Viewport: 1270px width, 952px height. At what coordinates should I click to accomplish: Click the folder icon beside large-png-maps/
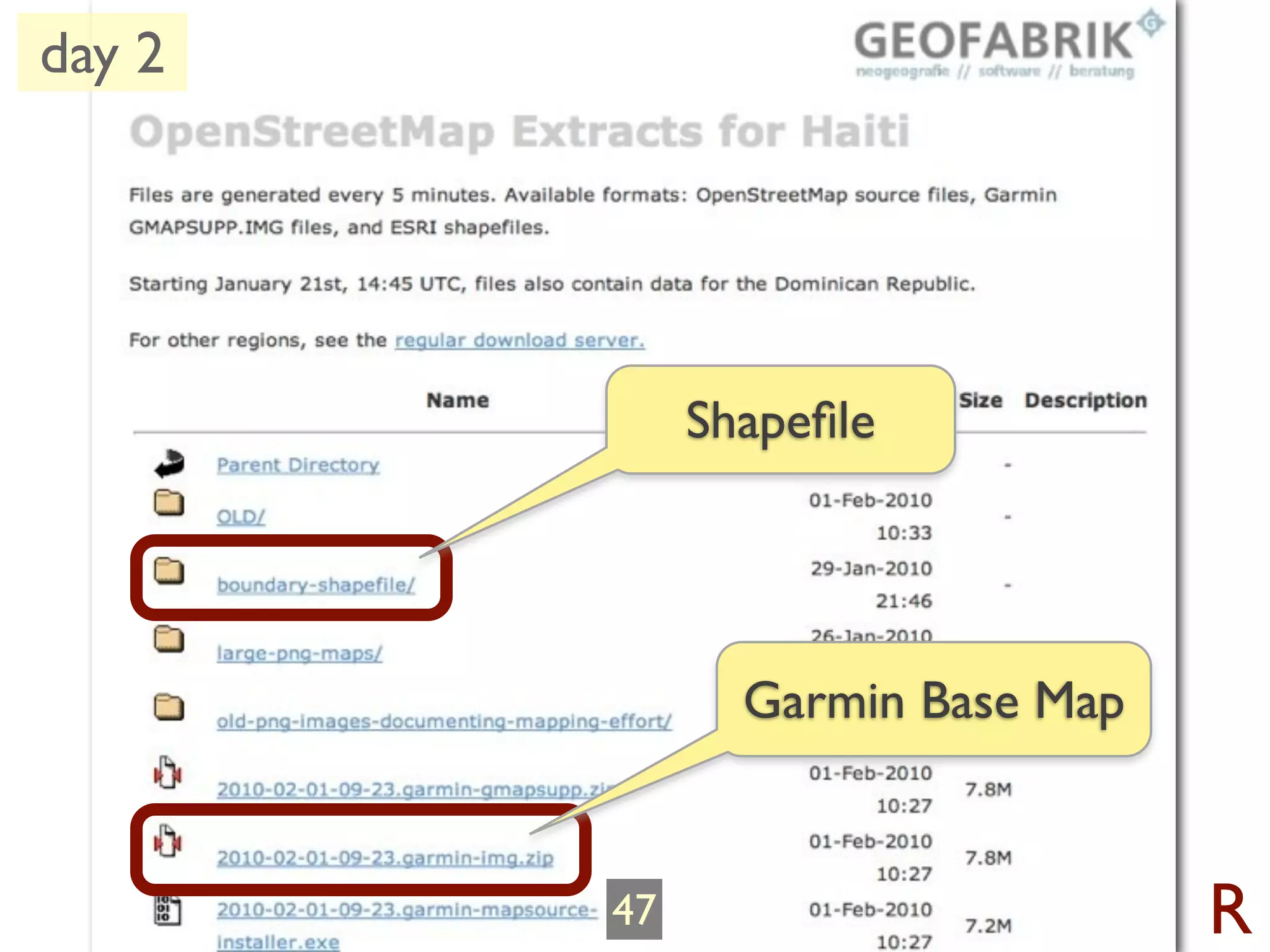[x=169, y=639]
